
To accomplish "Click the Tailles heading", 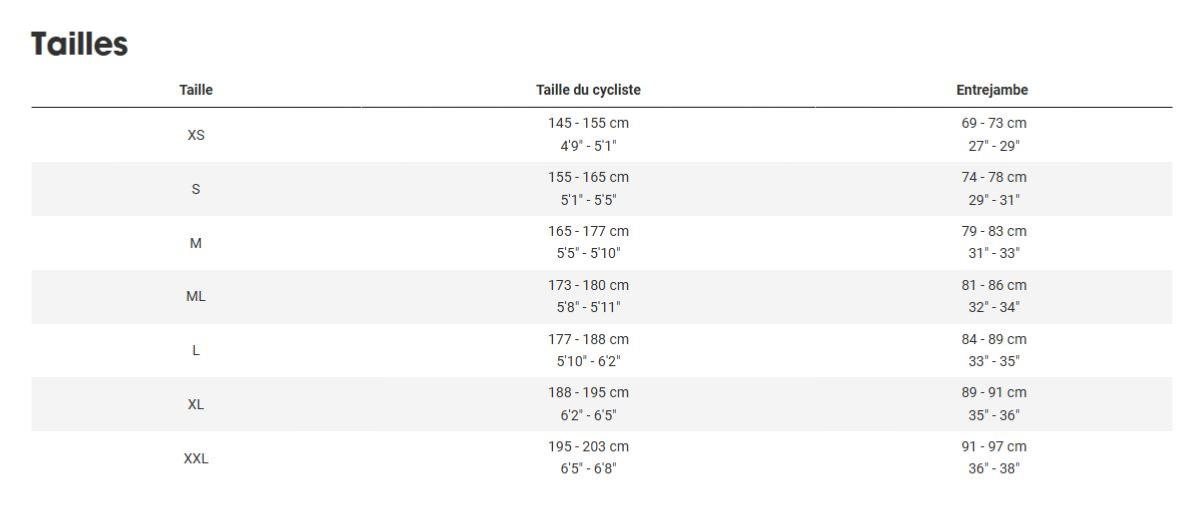I will [x=79, y=44].
